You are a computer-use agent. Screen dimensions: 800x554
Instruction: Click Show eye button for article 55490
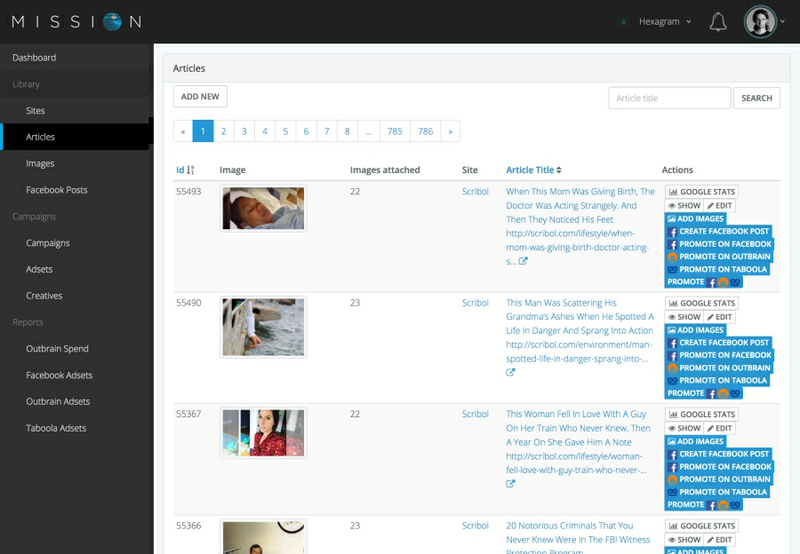pos(684,317)
